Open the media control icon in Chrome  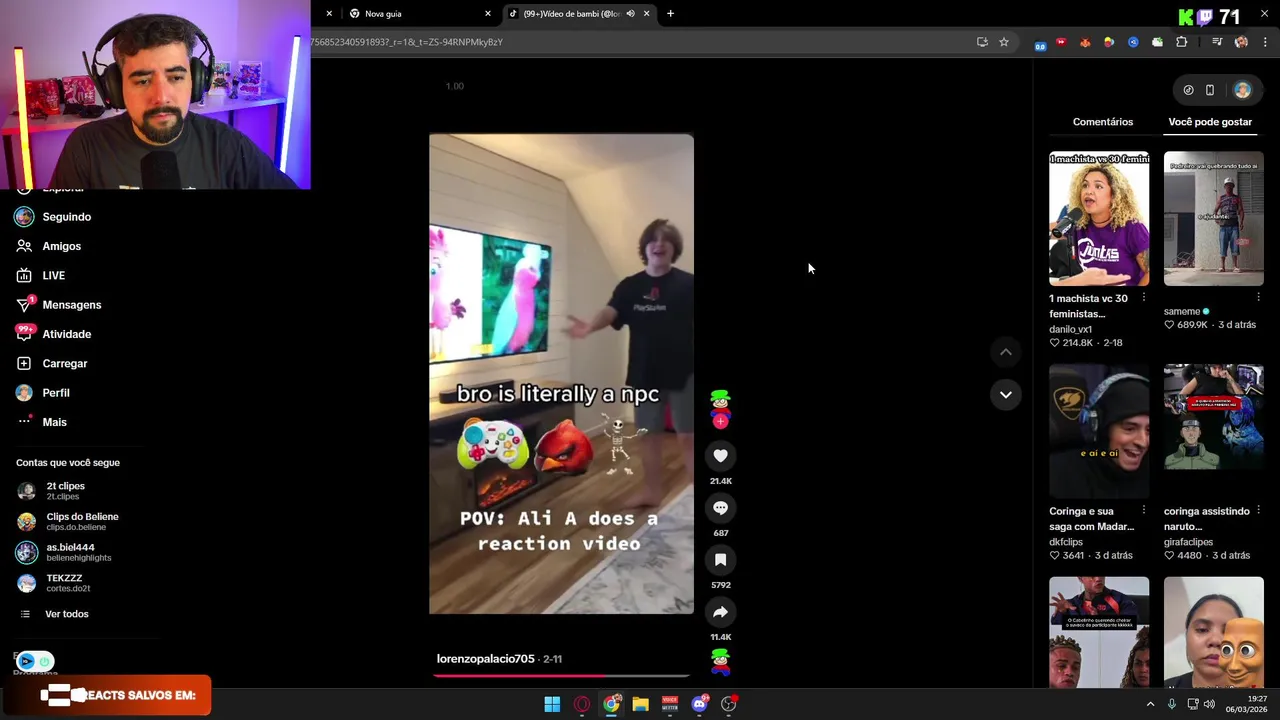1217,42
